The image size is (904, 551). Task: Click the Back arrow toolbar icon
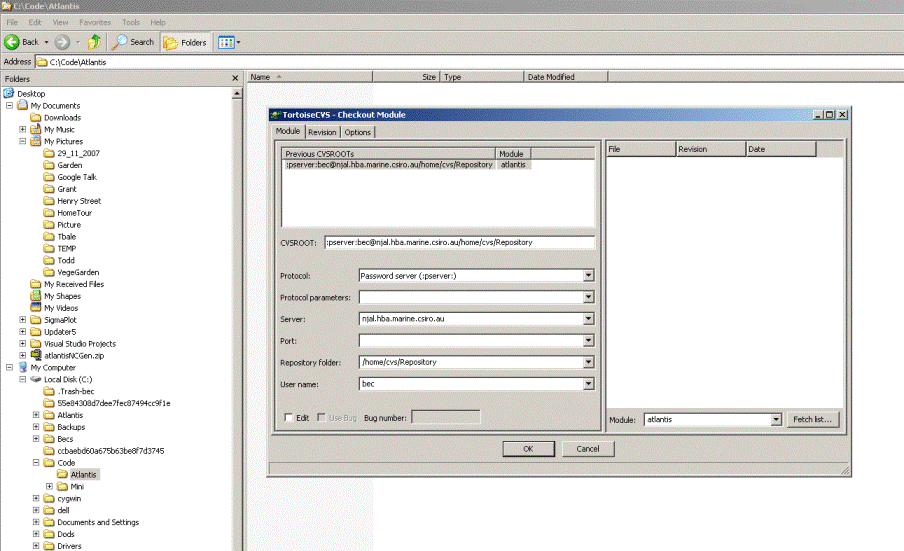pyautogui.click(x=13, y=42)
